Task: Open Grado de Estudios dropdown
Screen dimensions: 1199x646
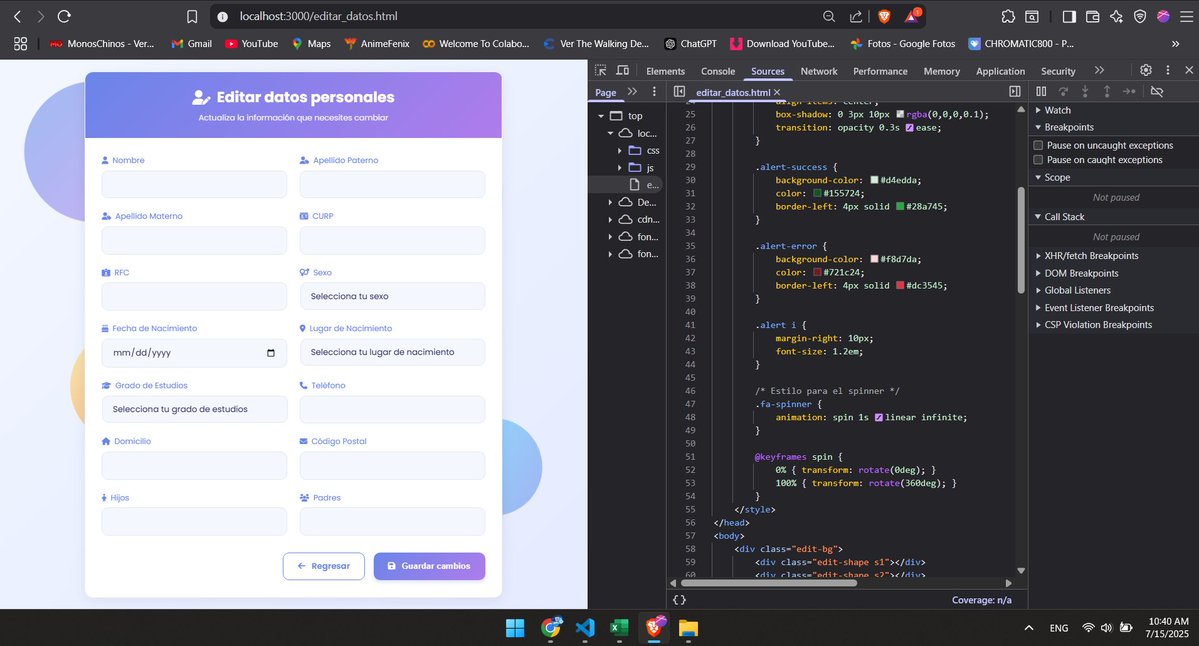Action: (x=194, y=409)
